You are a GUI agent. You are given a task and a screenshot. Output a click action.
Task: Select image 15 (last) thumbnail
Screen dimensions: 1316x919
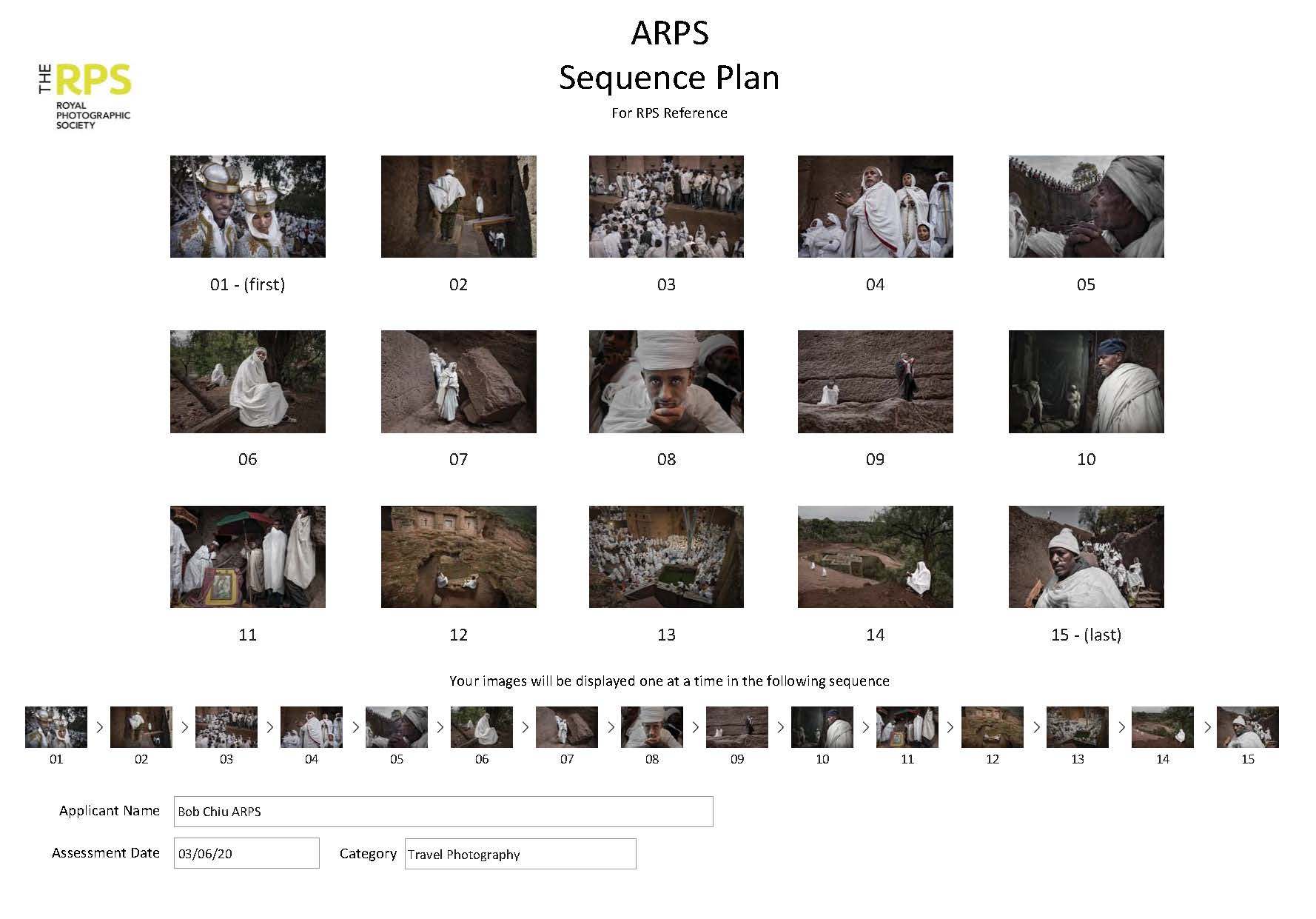1085,556
